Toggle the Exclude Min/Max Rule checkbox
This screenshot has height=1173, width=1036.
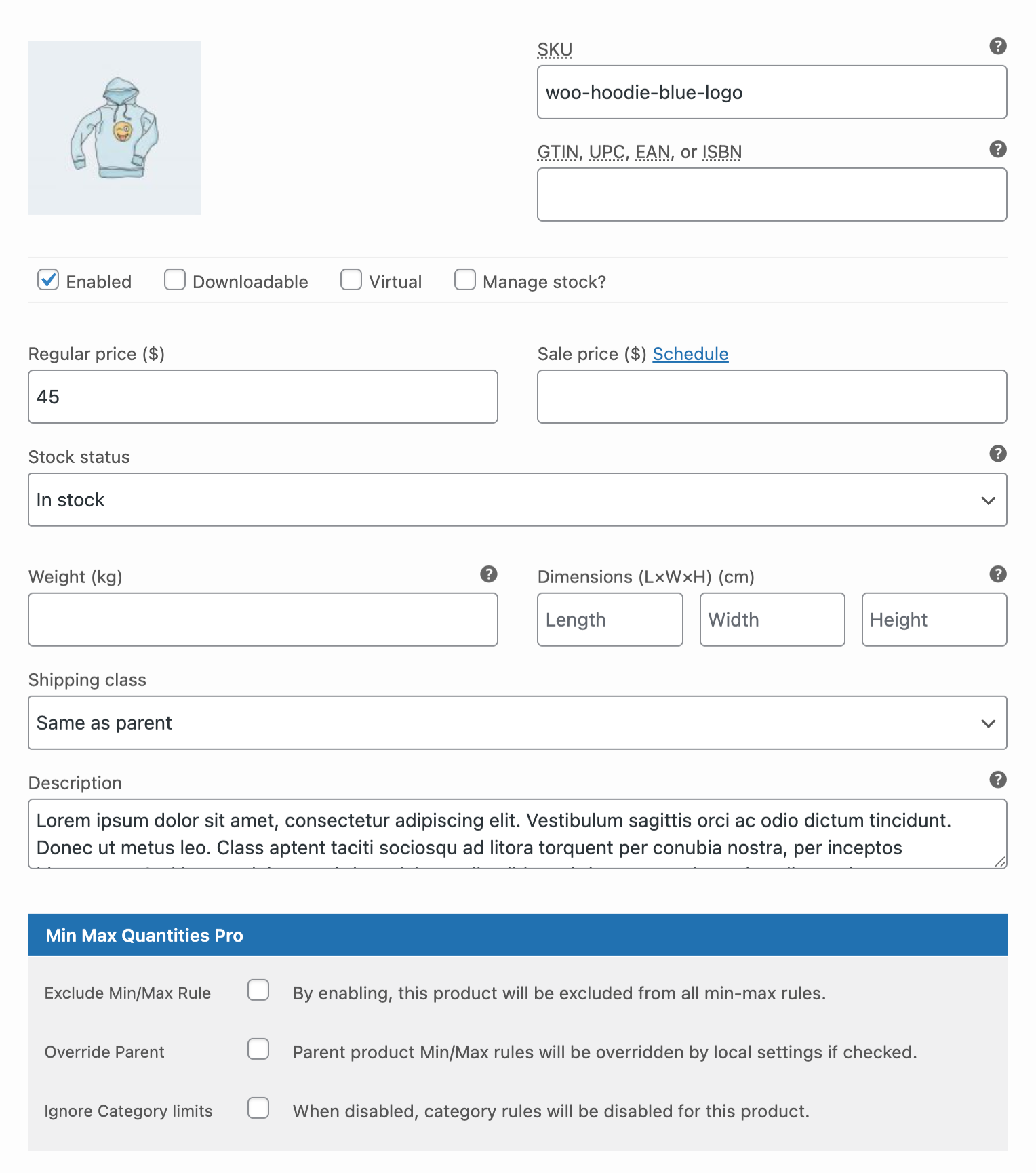258,991
